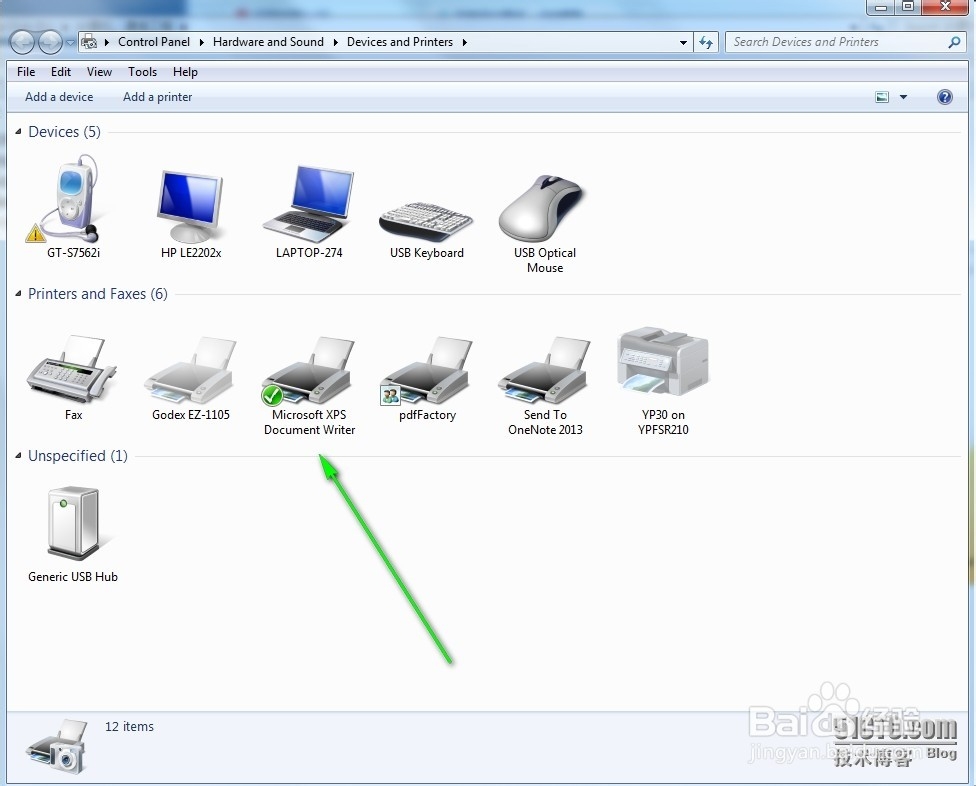Go to Hardware and Sound breadcrumb
The width and height of the screenshot is (976, 786).
268,42
